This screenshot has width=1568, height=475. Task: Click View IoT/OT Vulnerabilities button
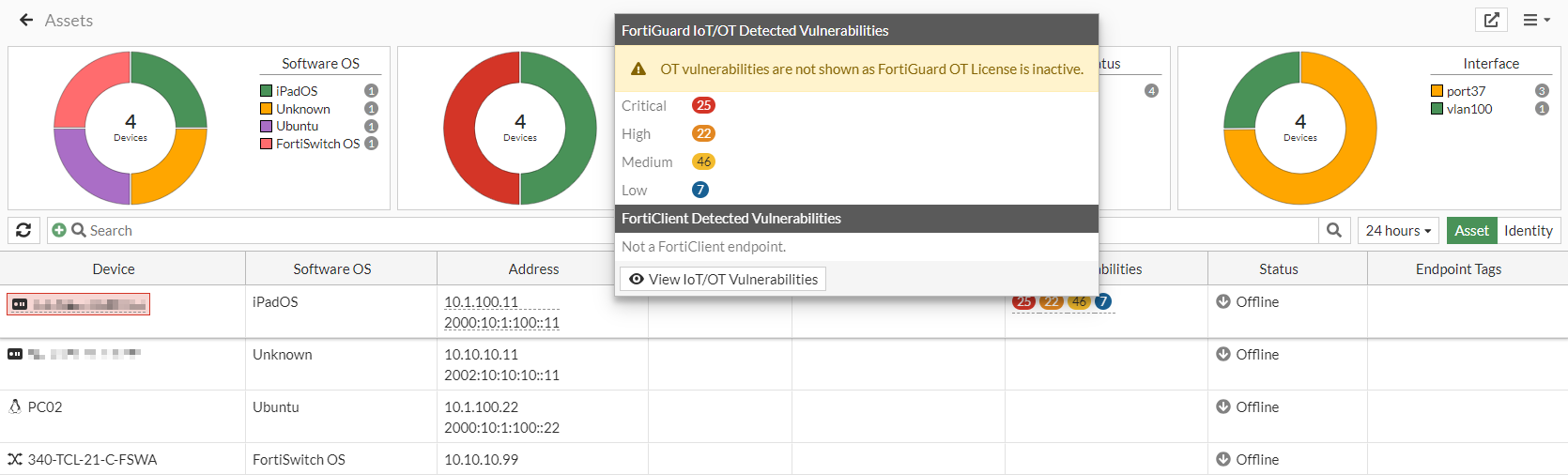click(723, 279)
